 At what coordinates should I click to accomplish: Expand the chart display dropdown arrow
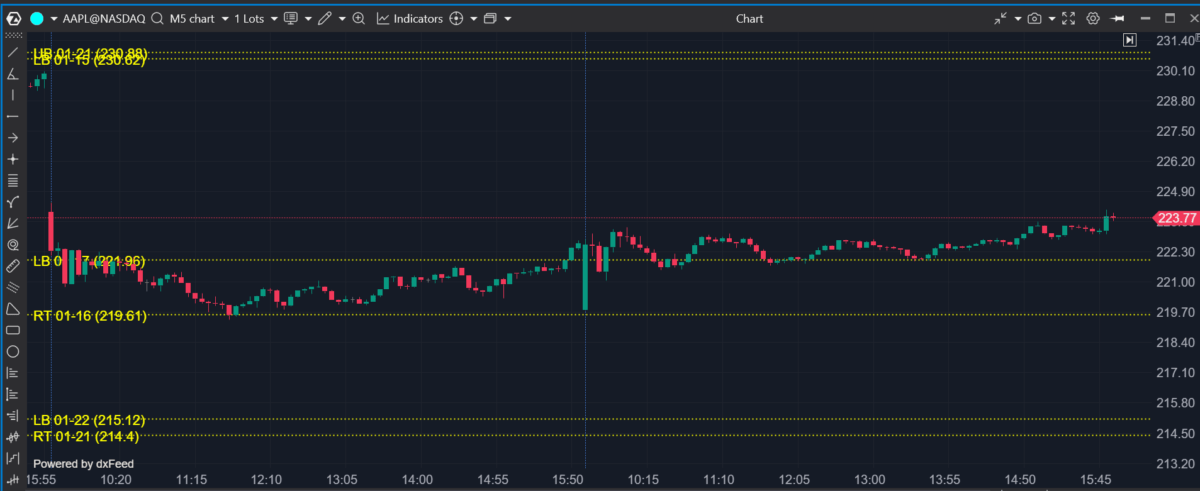[x=307, y=19]
